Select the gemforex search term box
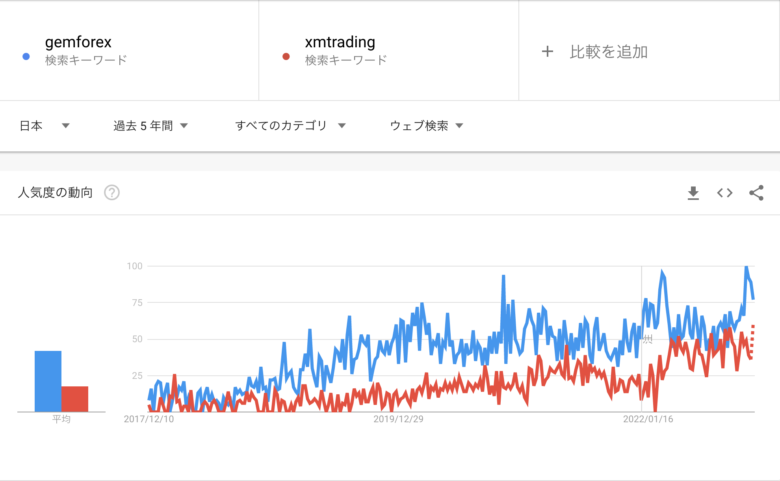 click(x=129, y=51)
